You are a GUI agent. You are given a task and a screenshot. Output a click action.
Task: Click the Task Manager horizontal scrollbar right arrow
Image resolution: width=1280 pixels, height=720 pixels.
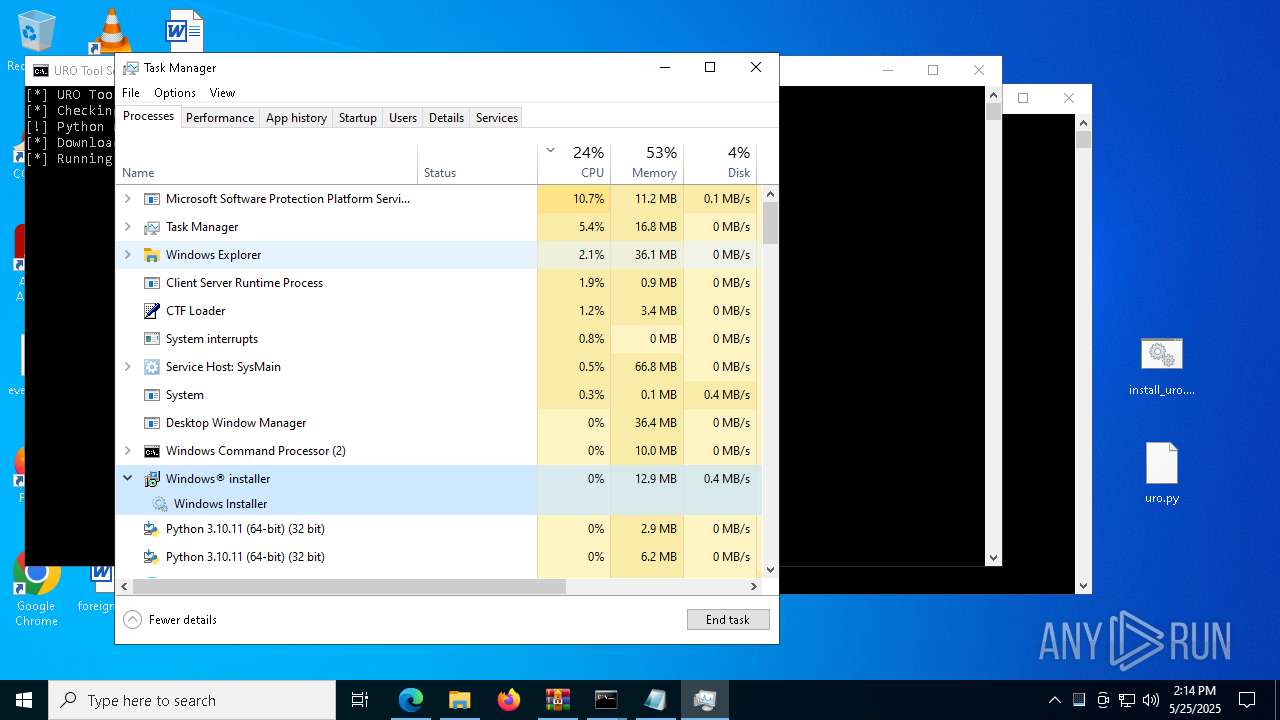(x=754, y=586)
